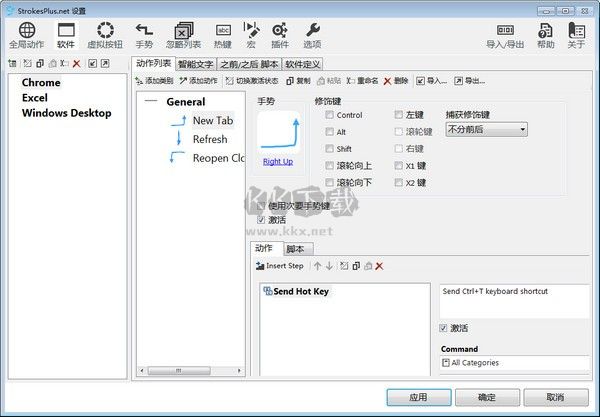Open the 忽略列表 ignore list section
This screenshot has width=600, height=417.
point(183,35)
